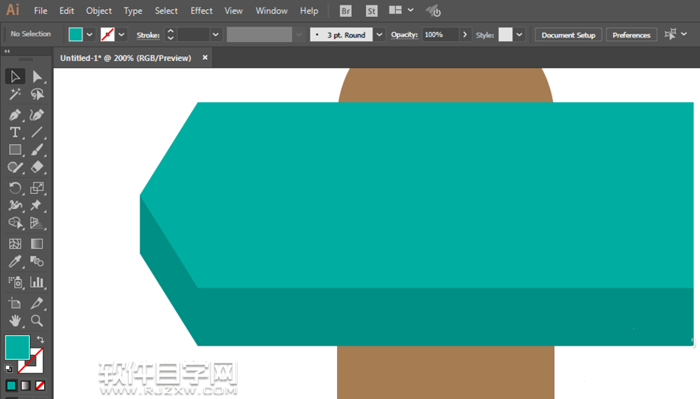Image resolution: width=700 pixels, height=399 pixels.
Task: Select the Type tool
Action: tap(15, 132)
